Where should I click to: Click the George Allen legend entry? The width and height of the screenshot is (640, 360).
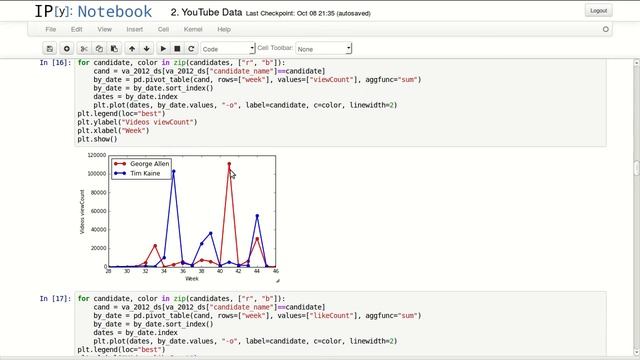tap(141, 164)
